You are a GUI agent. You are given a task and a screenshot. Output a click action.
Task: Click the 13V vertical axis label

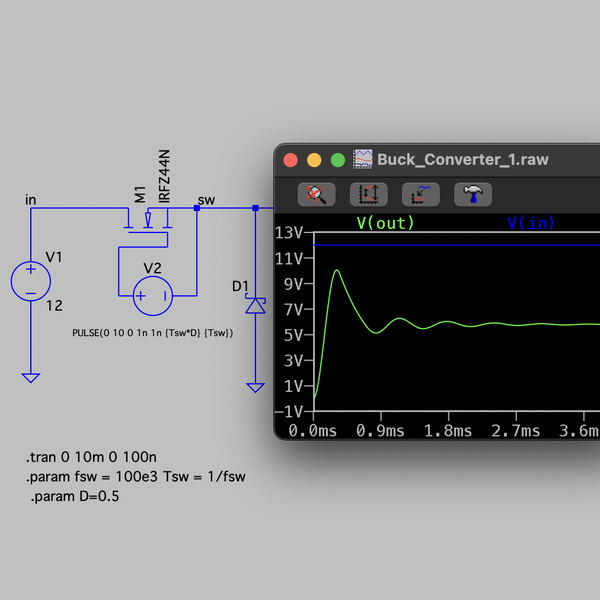tap(289, 233)
